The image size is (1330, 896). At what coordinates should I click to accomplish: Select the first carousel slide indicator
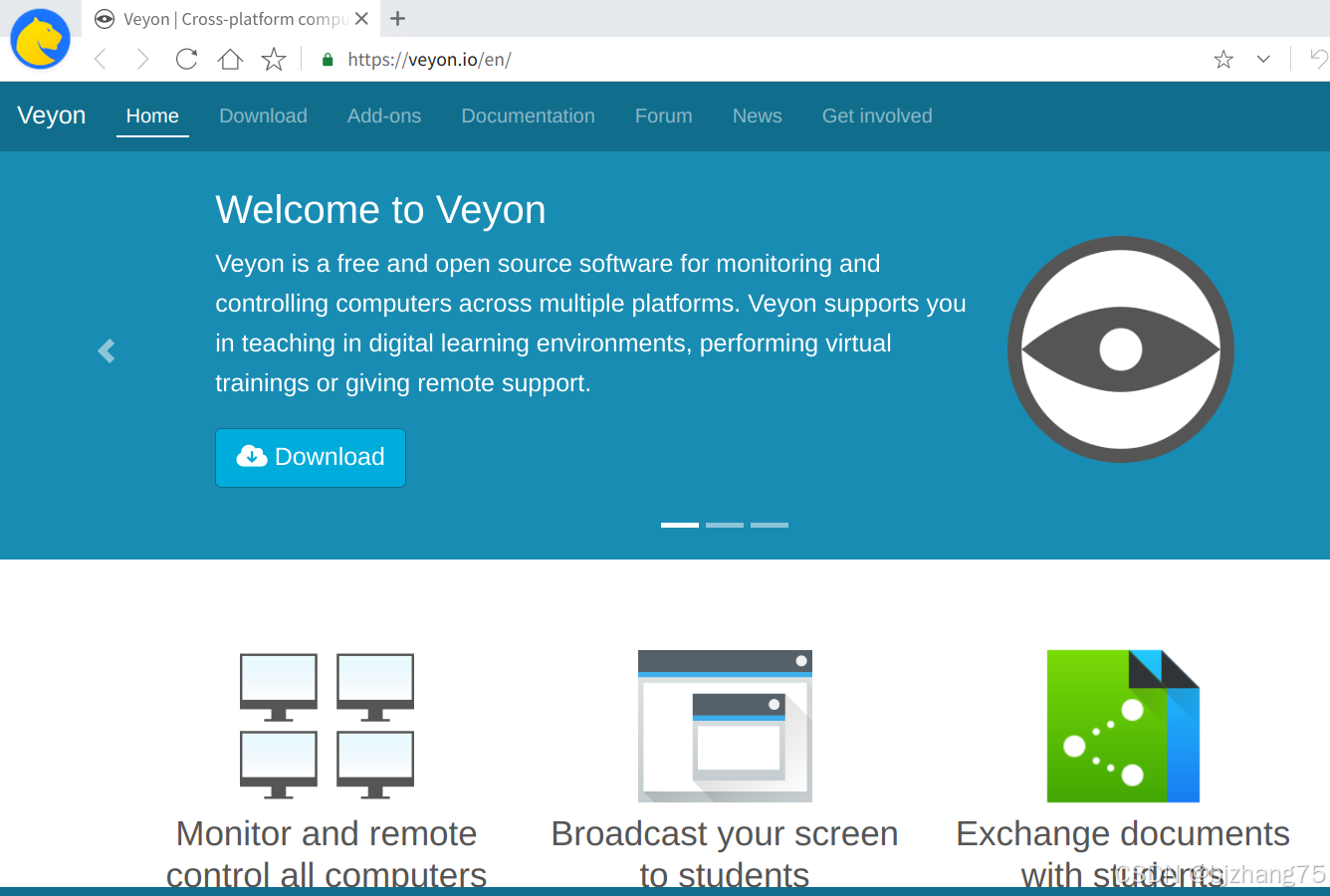point(680,525)
